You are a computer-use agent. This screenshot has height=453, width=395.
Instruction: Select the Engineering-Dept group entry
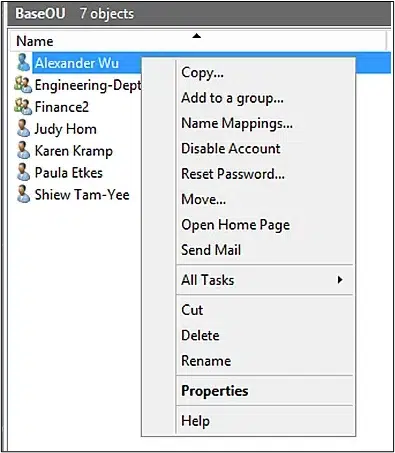pos(88,85)
